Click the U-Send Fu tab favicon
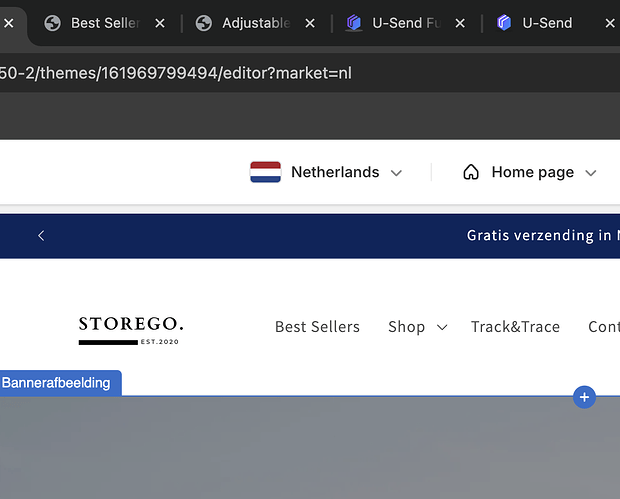This screenshot has width=620, height=499. pos(353,23)
